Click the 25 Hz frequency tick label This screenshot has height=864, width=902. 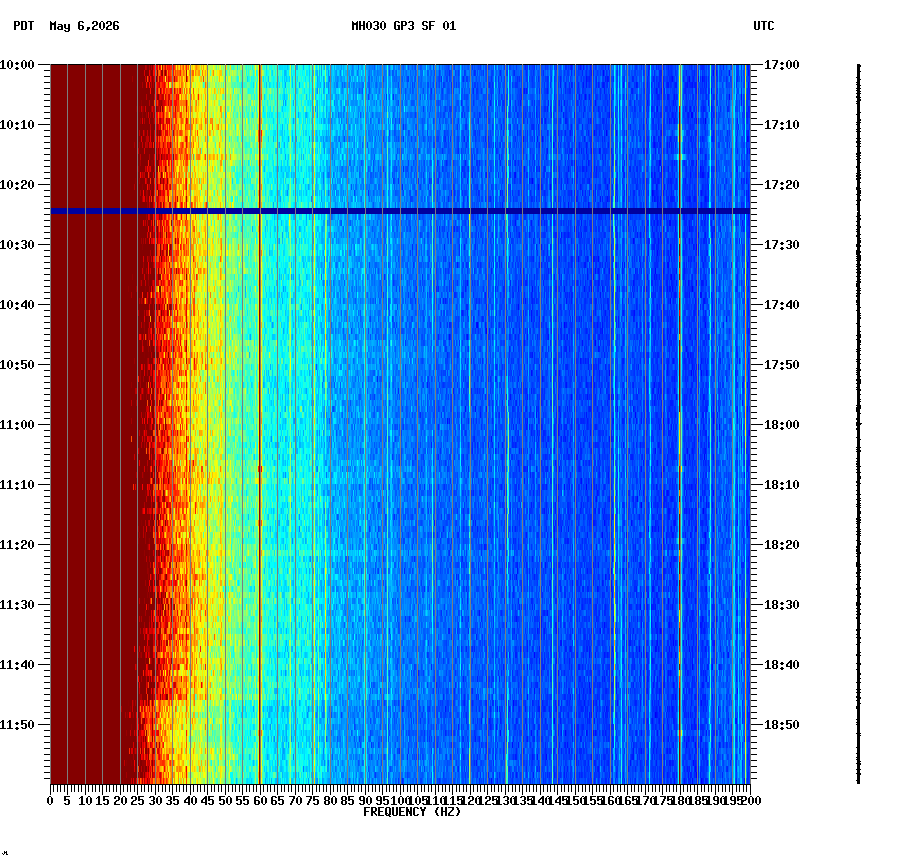[137, 801]
